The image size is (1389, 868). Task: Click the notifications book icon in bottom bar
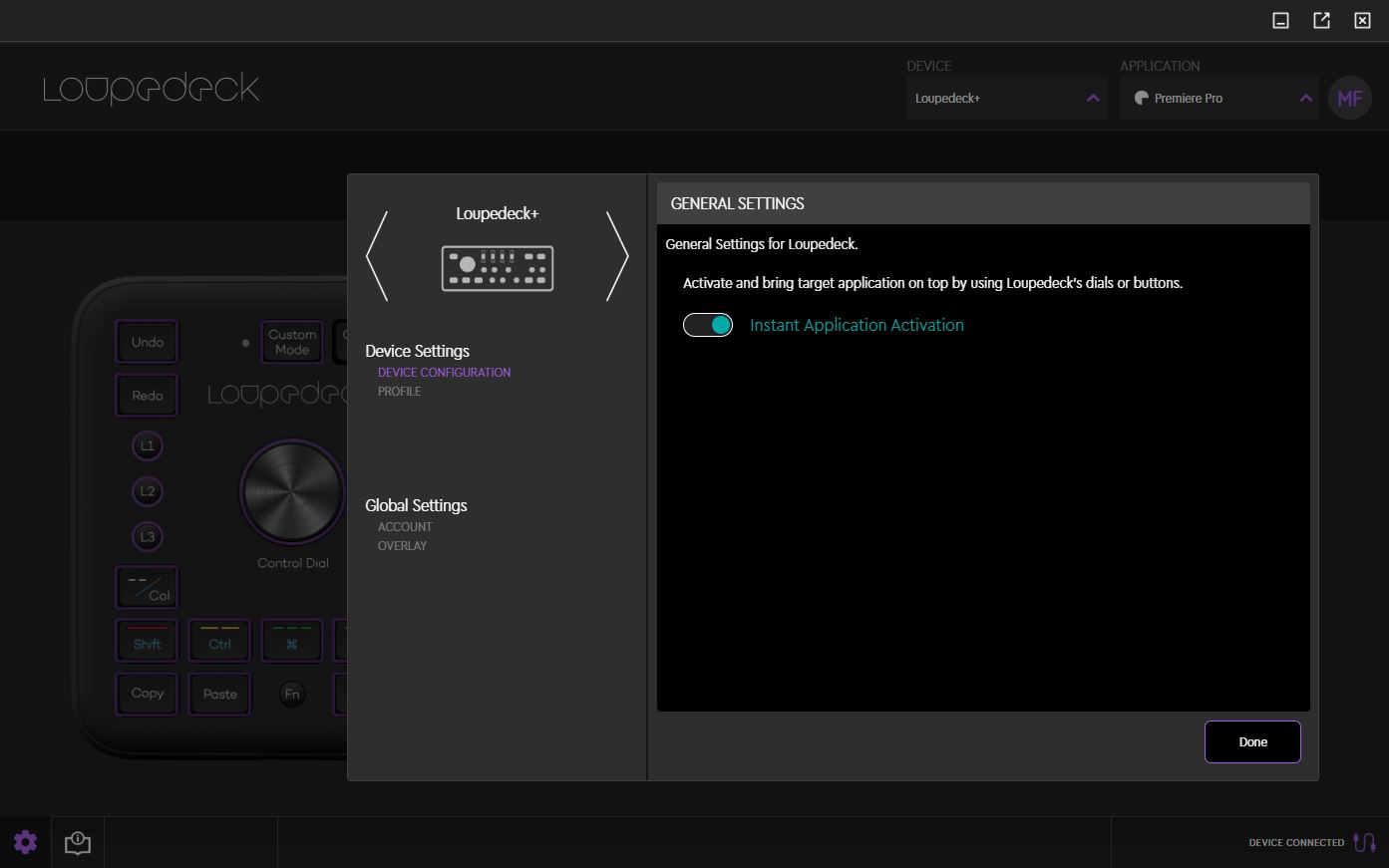coord(78,843)
